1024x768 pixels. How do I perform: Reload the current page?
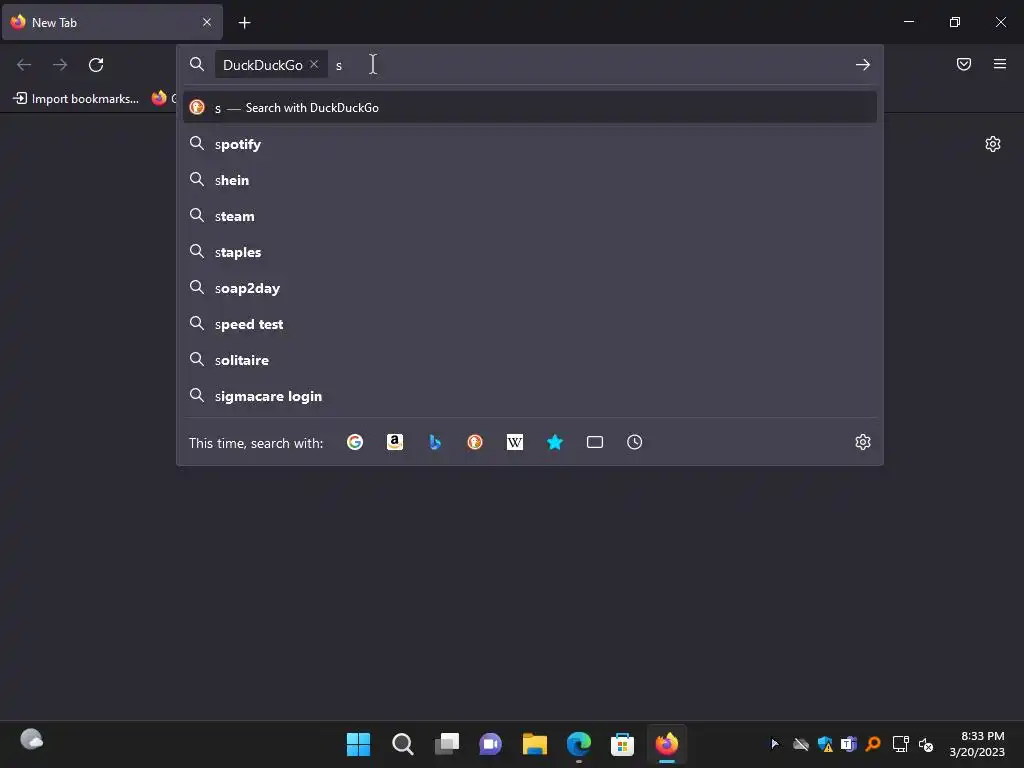coord(96,65)
